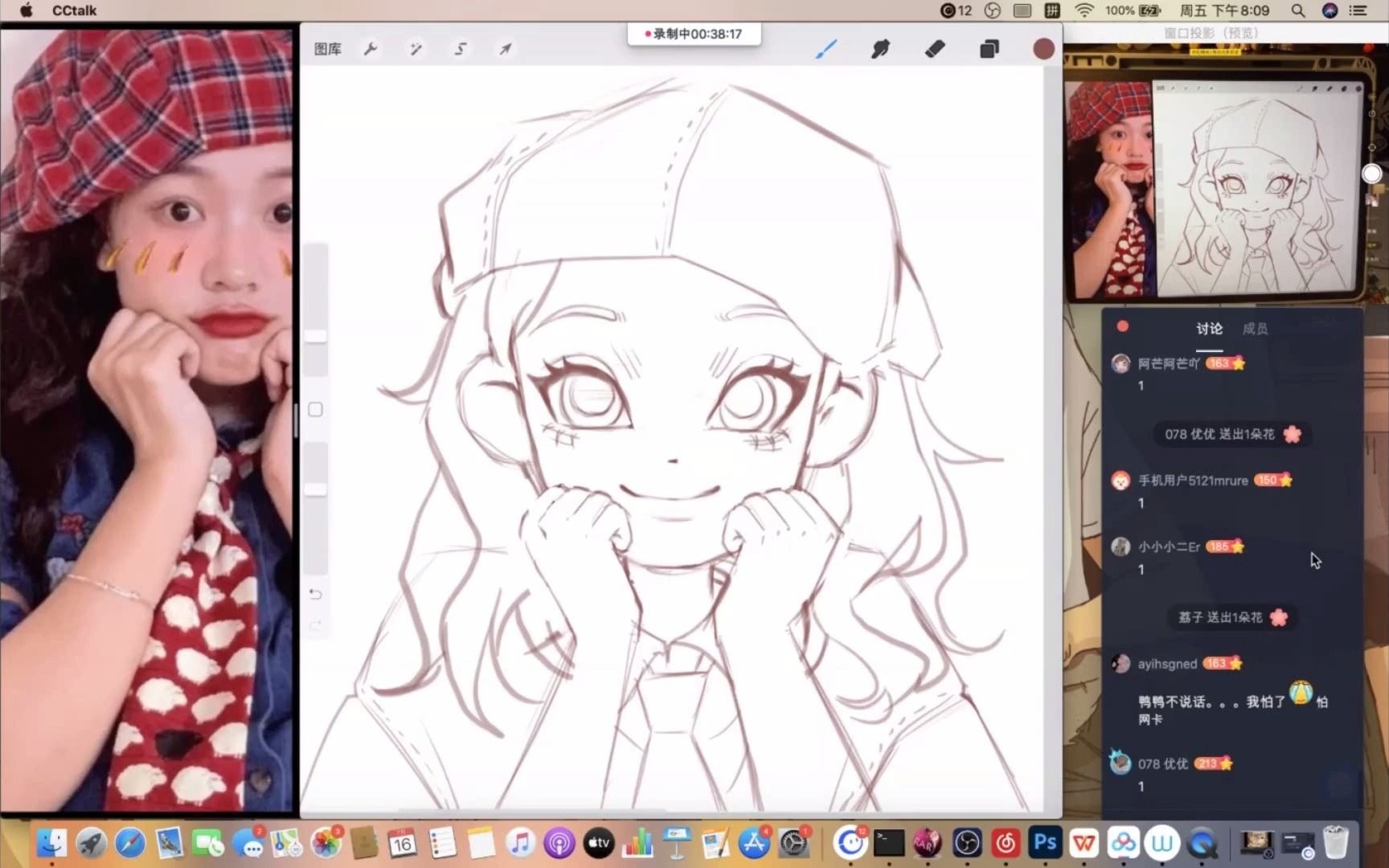
Task: Open the Adjustments magic wand menu
Action: [416, 49]
